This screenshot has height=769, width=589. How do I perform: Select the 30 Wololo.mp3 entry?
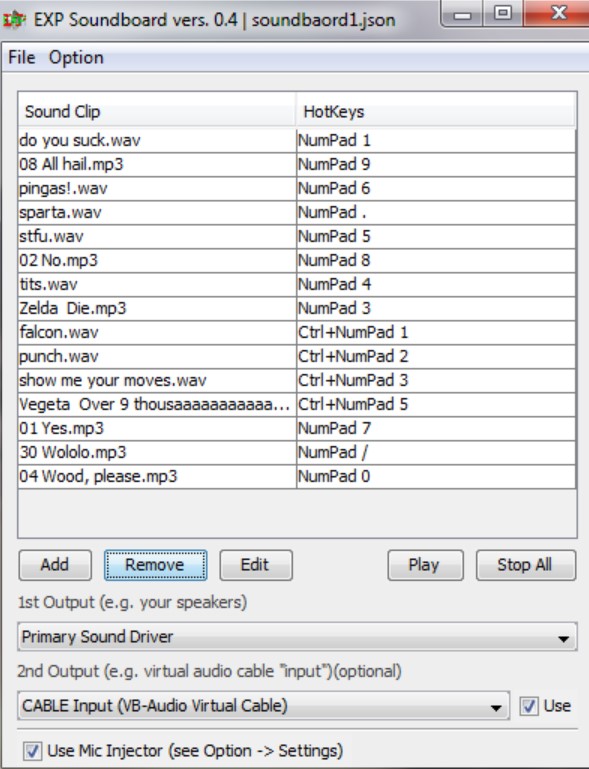tap(297, 452)
